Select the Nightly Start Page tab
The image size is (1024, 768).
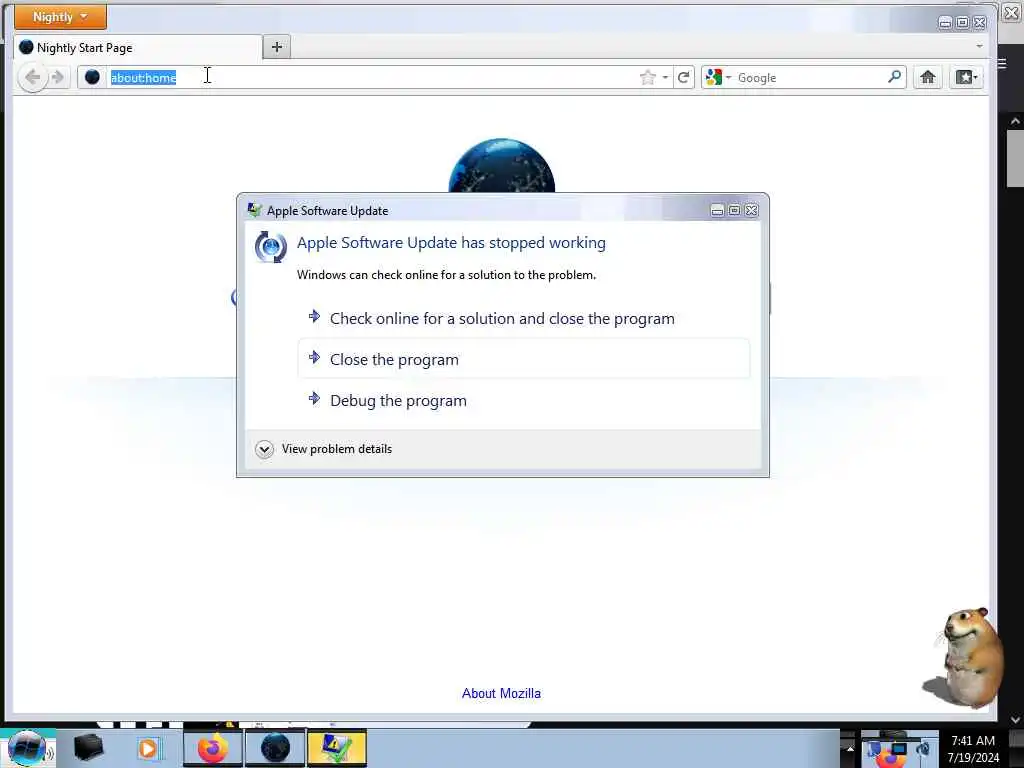tap(137, 48)
